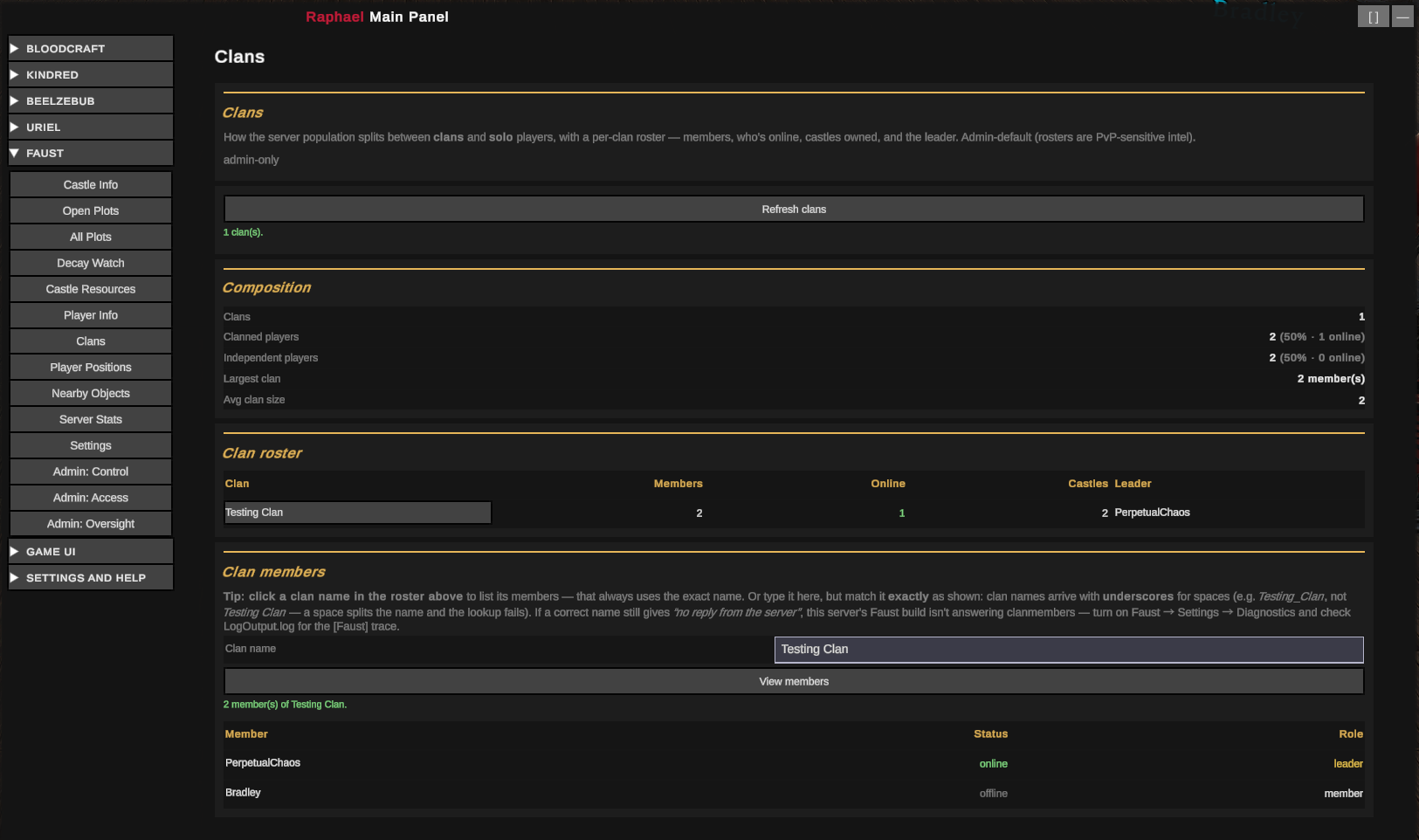Click the leader name PerpetualChaos in roster
Viewport: 1419px width, 840px height.
[1152, 513]
